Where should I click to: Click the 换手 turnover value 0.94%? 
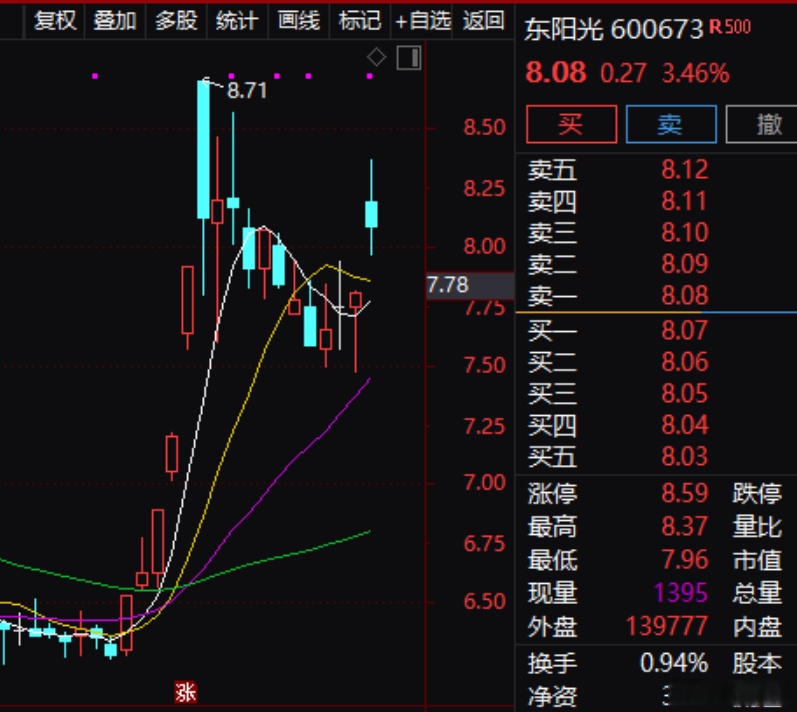[x=674, y=663]
